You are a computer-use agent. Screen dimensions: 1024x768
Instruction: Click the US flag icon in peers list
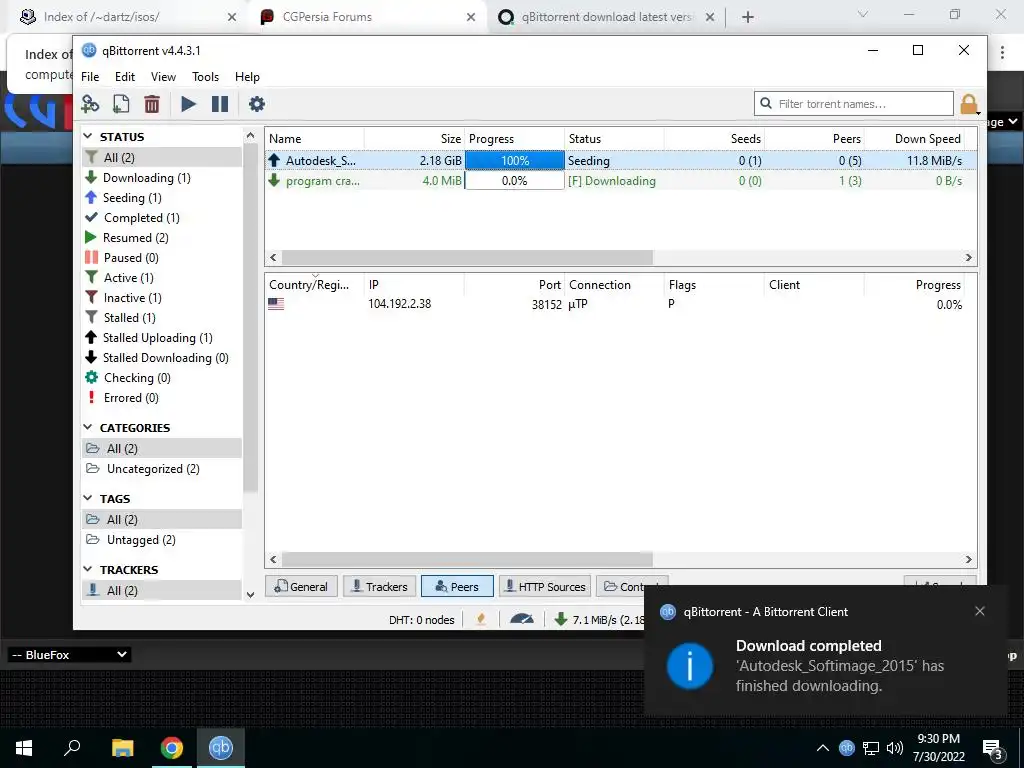276,304
